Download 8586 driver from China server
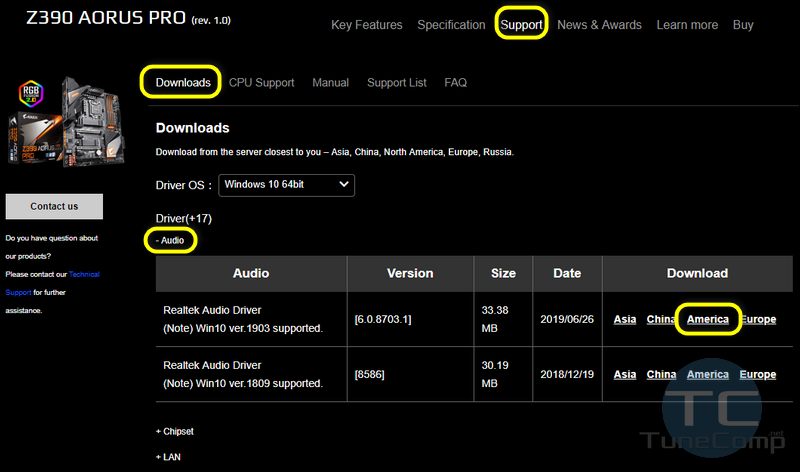The image size is (800, 472). [x=661, y=375]
